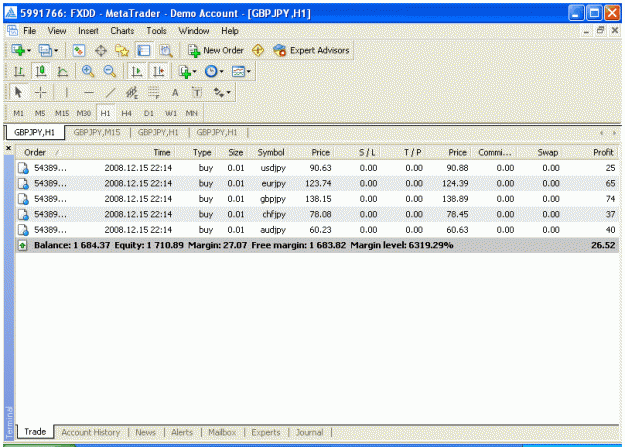Image resolution: width=625 pixels, height=447 pixels.
Task: Select the M1 timeframe
Action: [x=18, y=113]
